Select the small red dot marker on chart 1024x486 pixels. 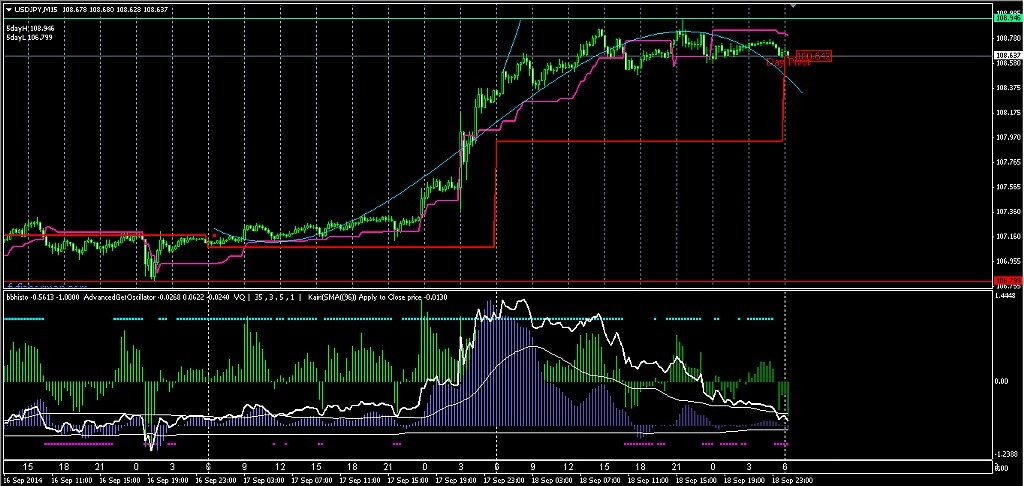click(215, 235)
